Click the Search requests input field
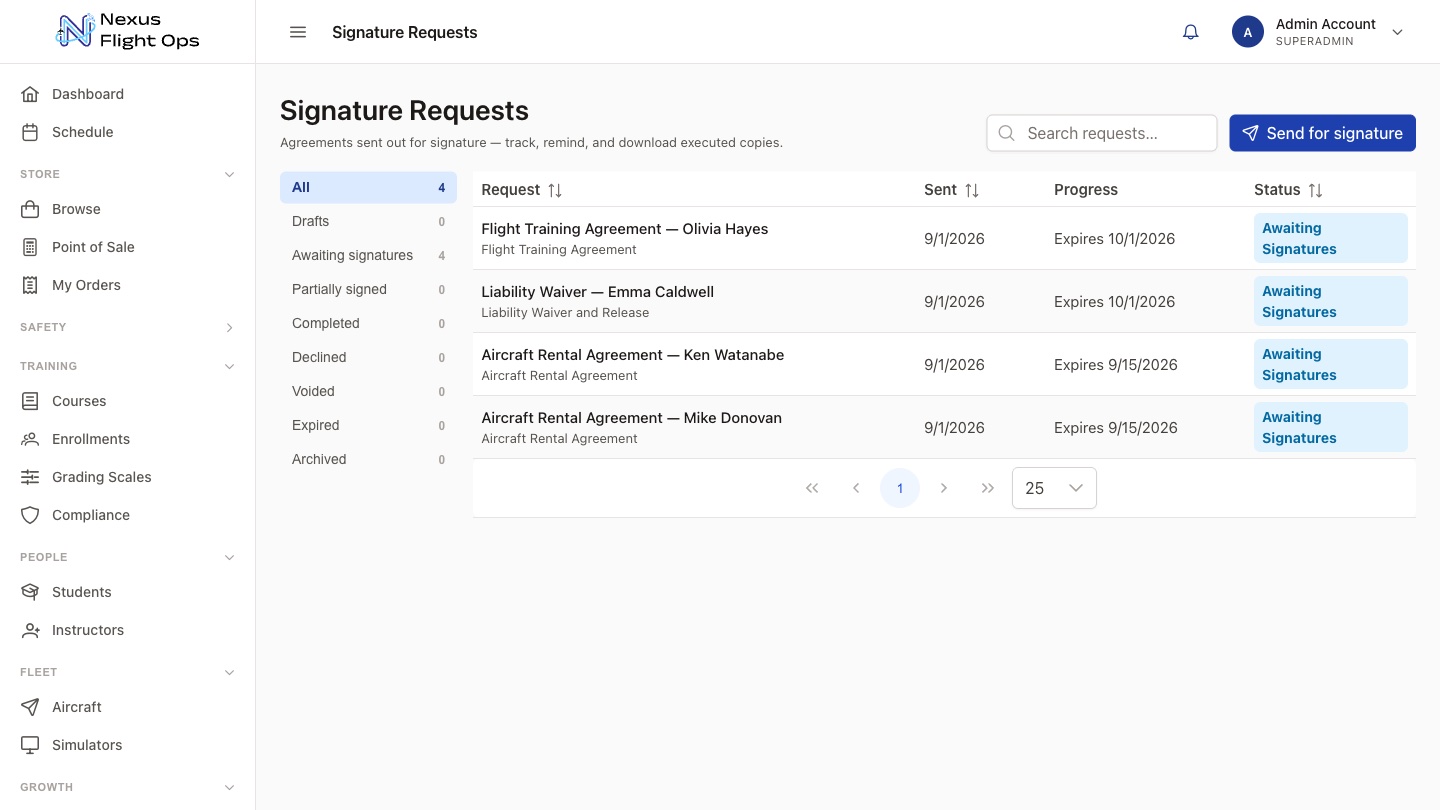Image resolution: width=1440 pixels, height=810 pixels. [x=1101, y=133]
